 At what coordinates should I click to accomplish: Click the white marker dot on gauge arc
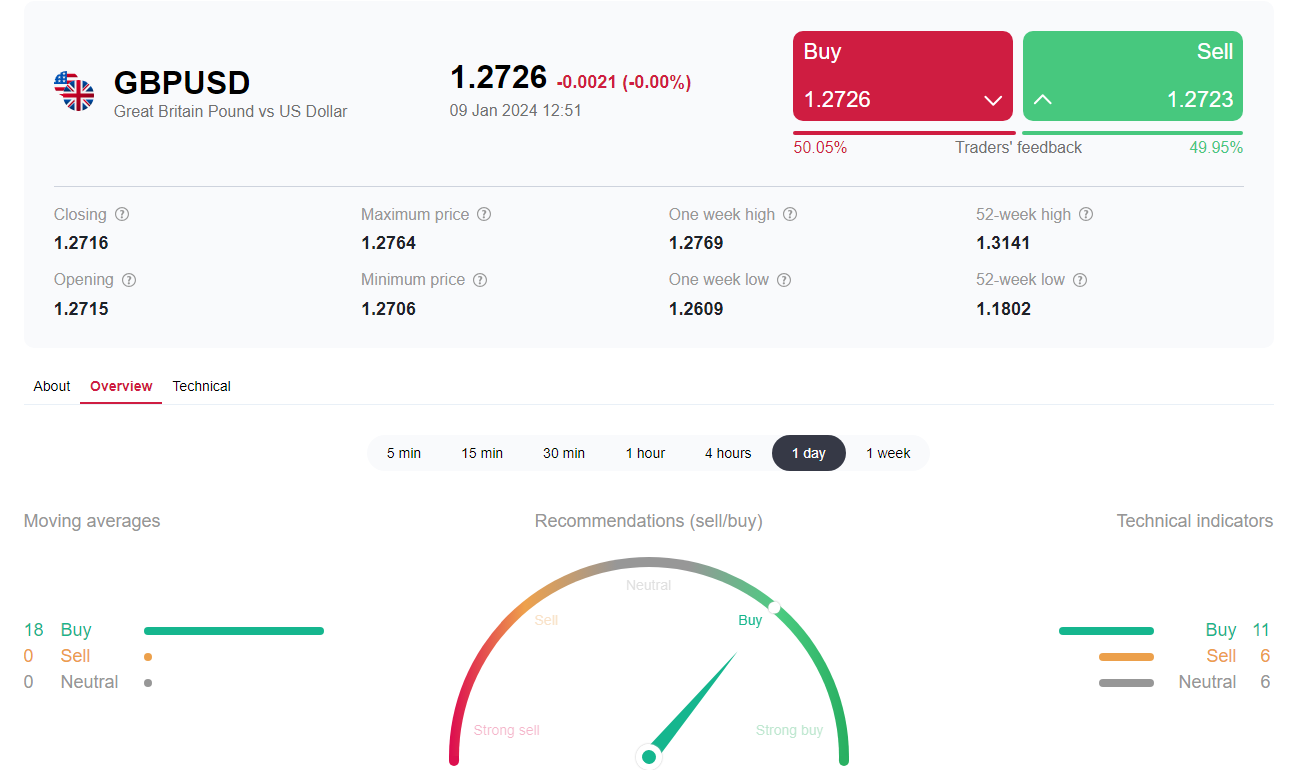pos(774,607)
